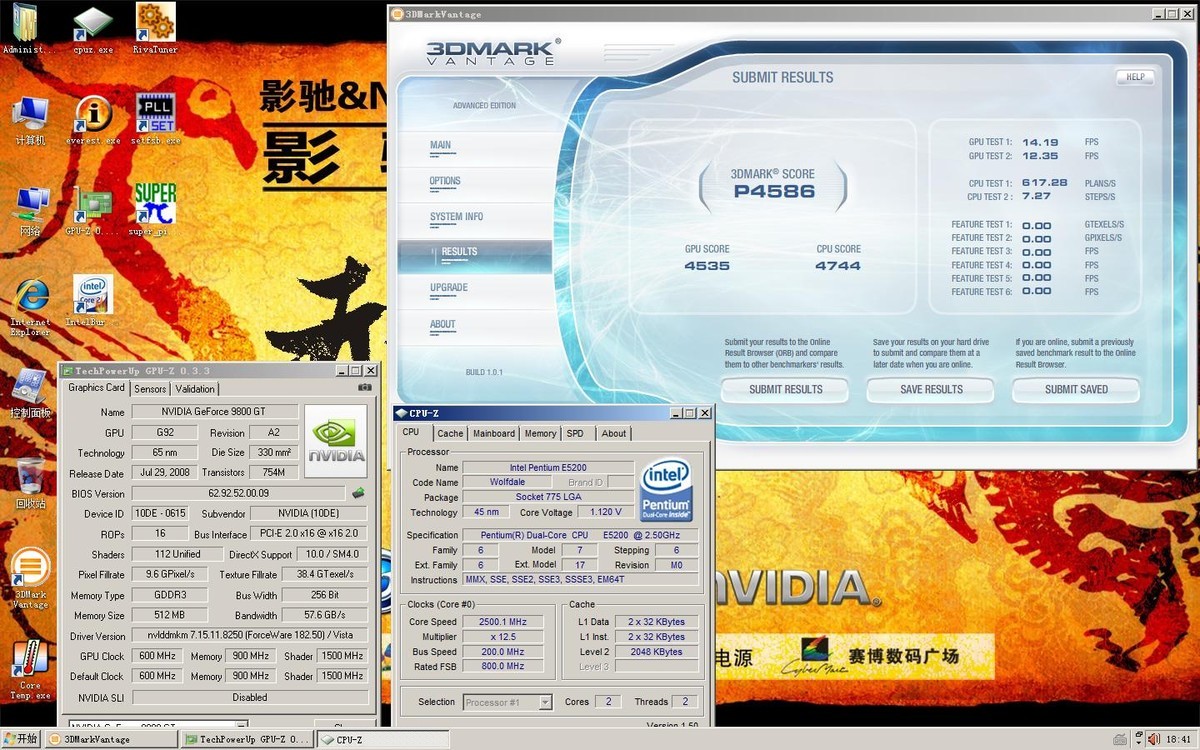Select RESULTS in 3DMark Vantage sidebar
This screenshot has height=750, width=1200.
point(475,256)
